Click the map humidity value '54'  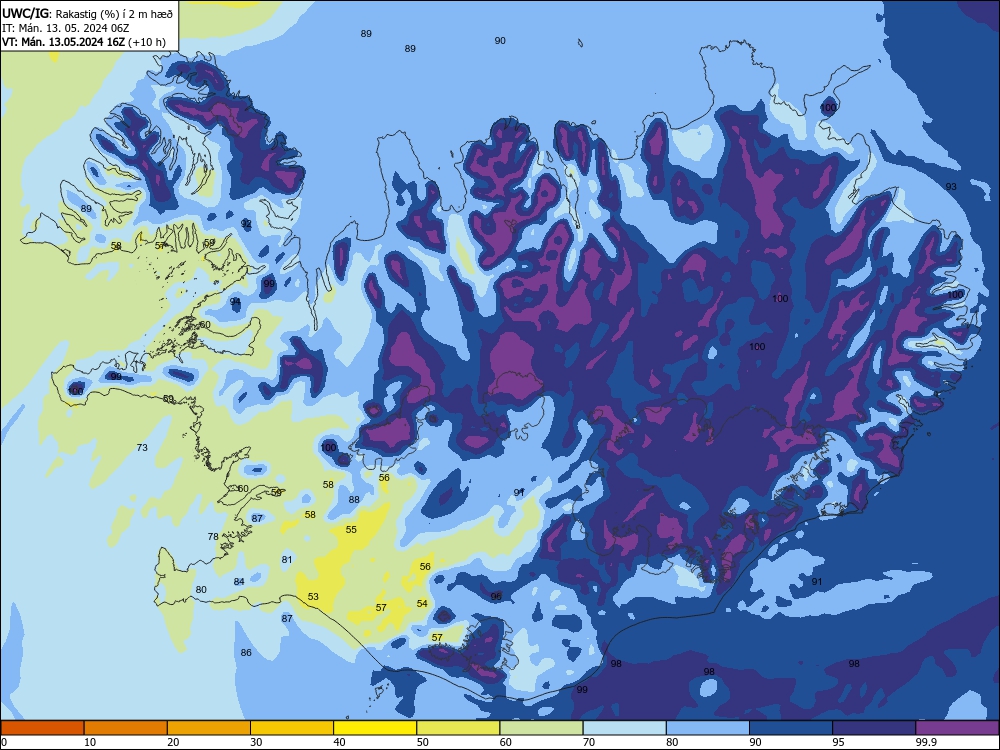422,603
